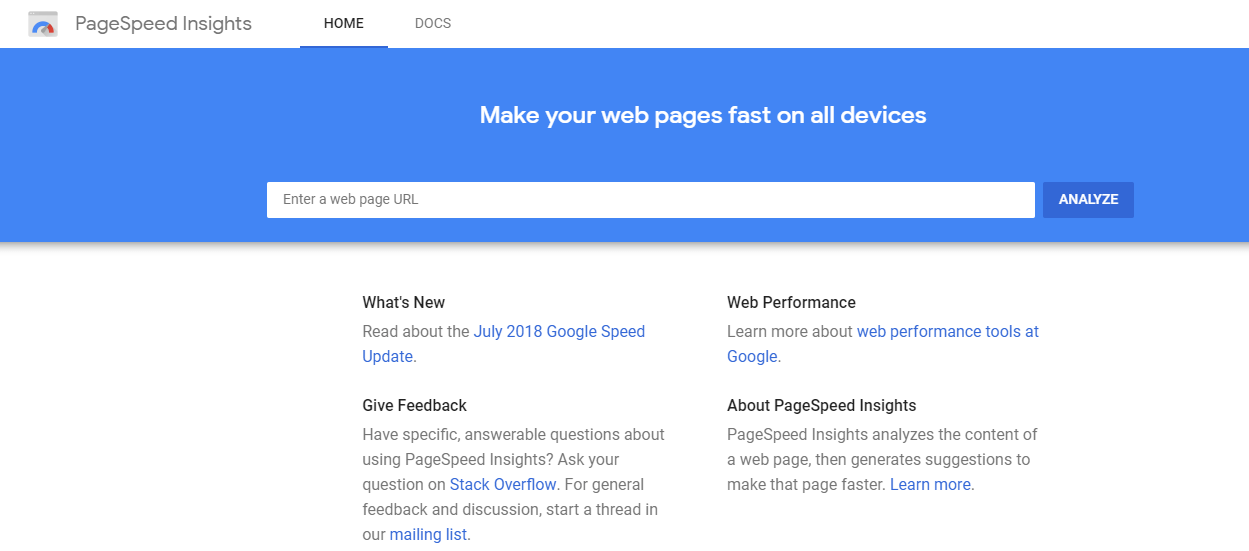The height and width of the screenshot is (551, 1249).
Task: Click the Web Performance heading
Action: (791, 302)
